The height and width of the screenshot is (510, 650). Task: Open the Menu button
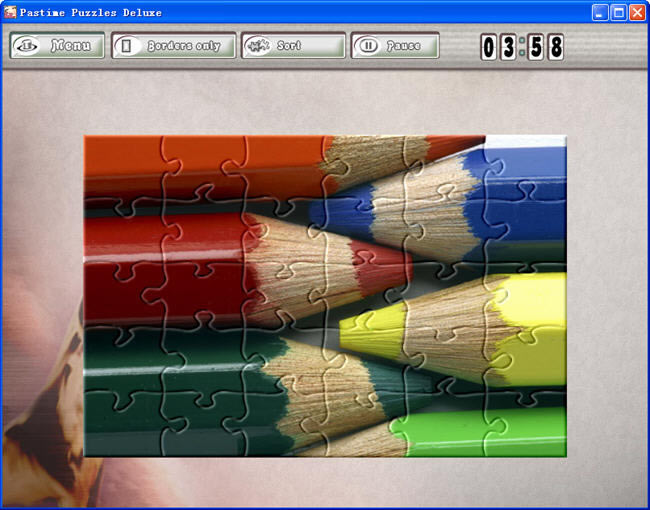tap(57, 46)
